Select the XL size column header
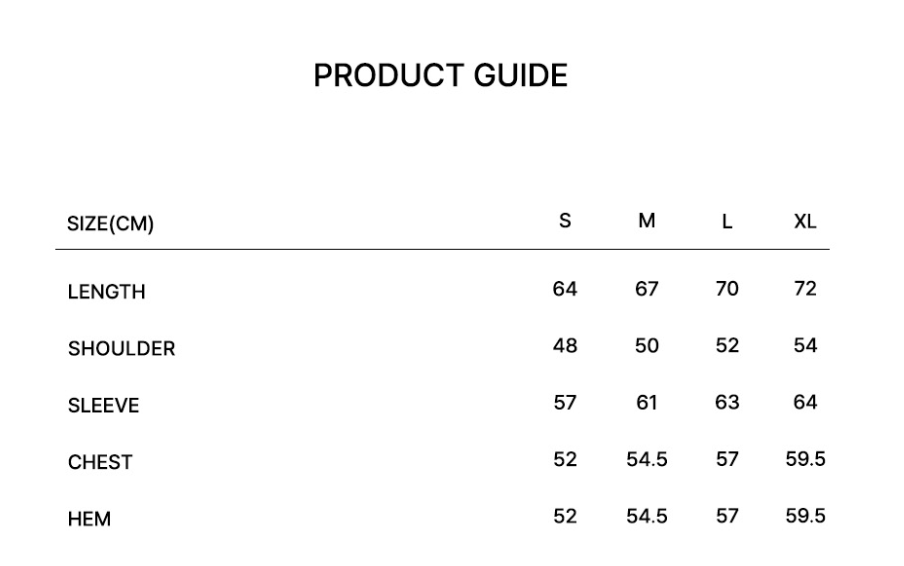This screenshot has height=566, width=904. point(805,222)
